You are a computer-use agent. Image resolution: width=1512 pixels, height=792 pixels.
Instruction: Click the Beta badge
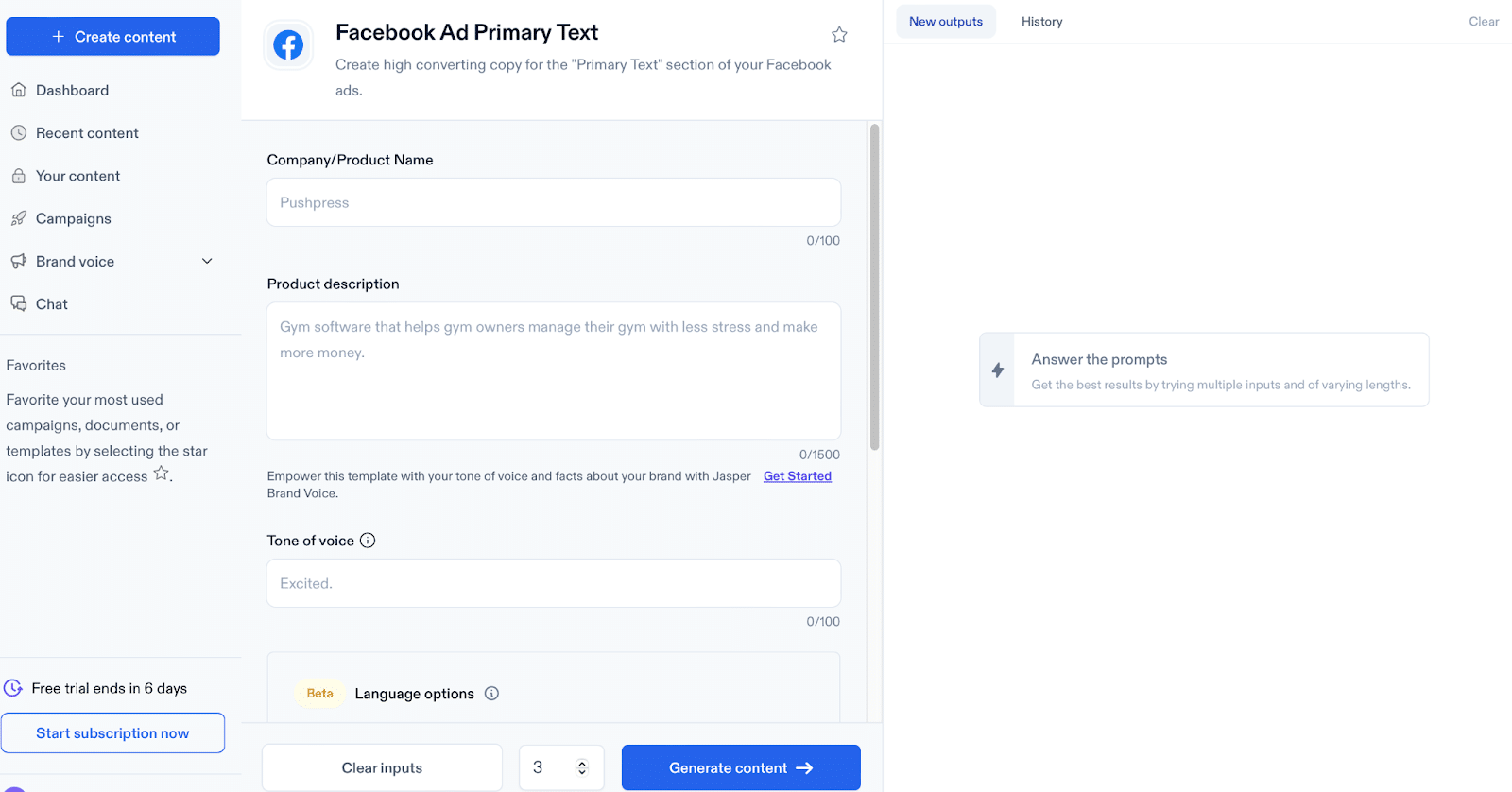[x=319, y=693]
